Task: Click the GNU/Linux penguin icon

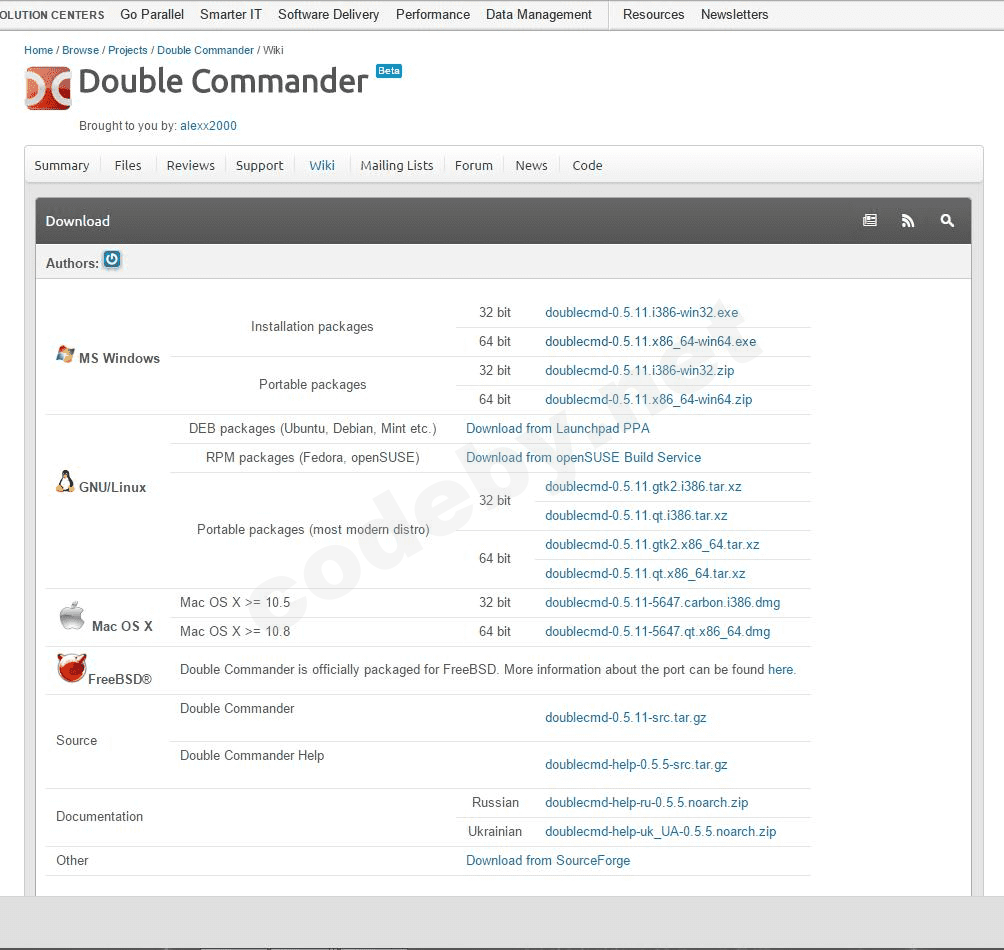Action: click(65, 481)
